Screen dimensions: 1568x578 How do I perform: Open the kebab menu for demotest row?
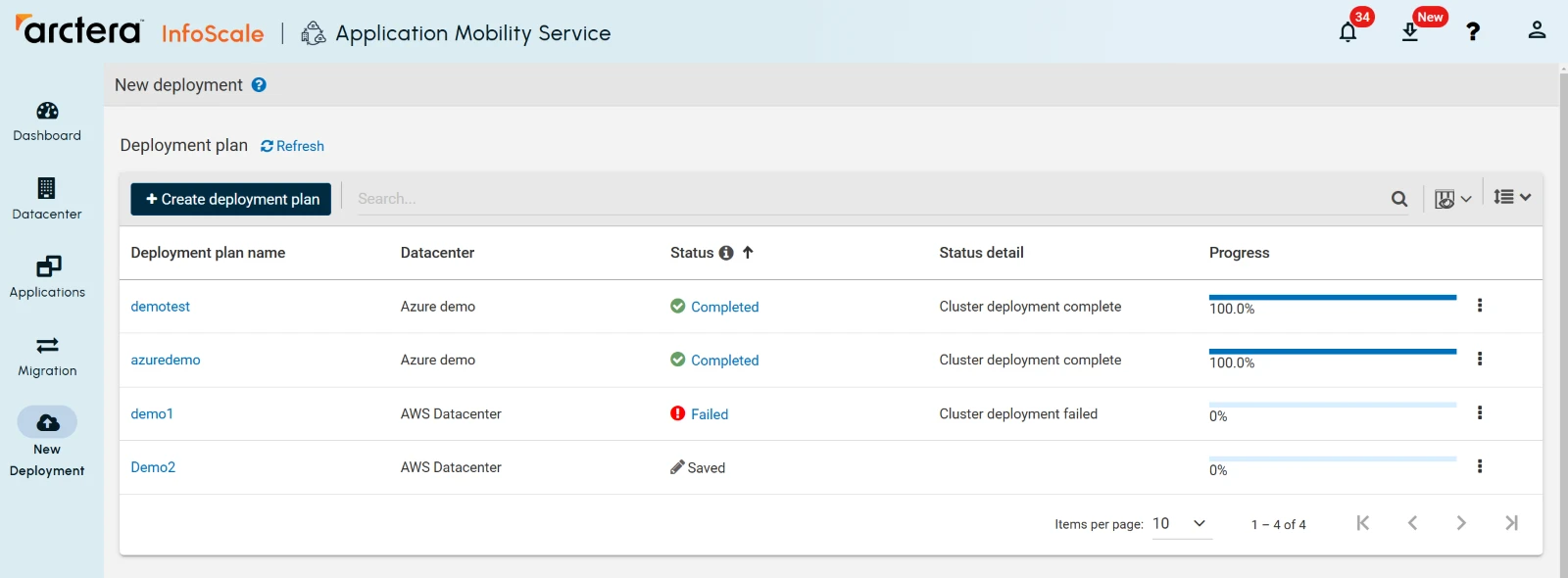point(1480,306)
